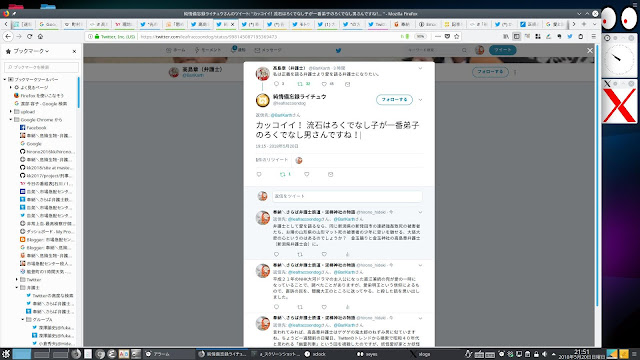The height and width of the screenshot is (360, 640).
Task: Go to the Firefox home page icon
Action: (40, 36)
